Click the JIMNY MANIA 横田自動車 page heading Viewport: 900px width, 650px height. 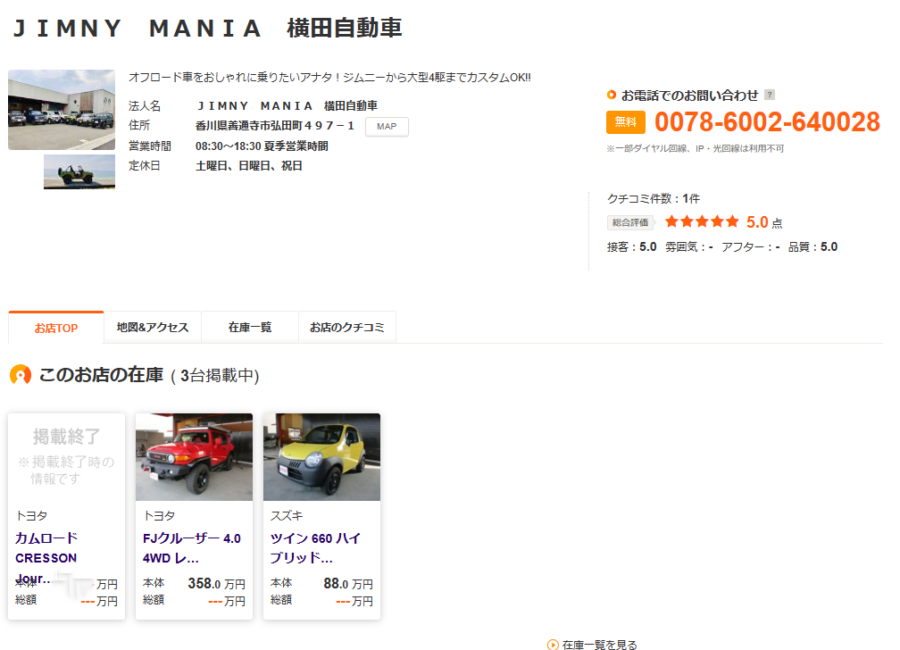tap(207, 28)
